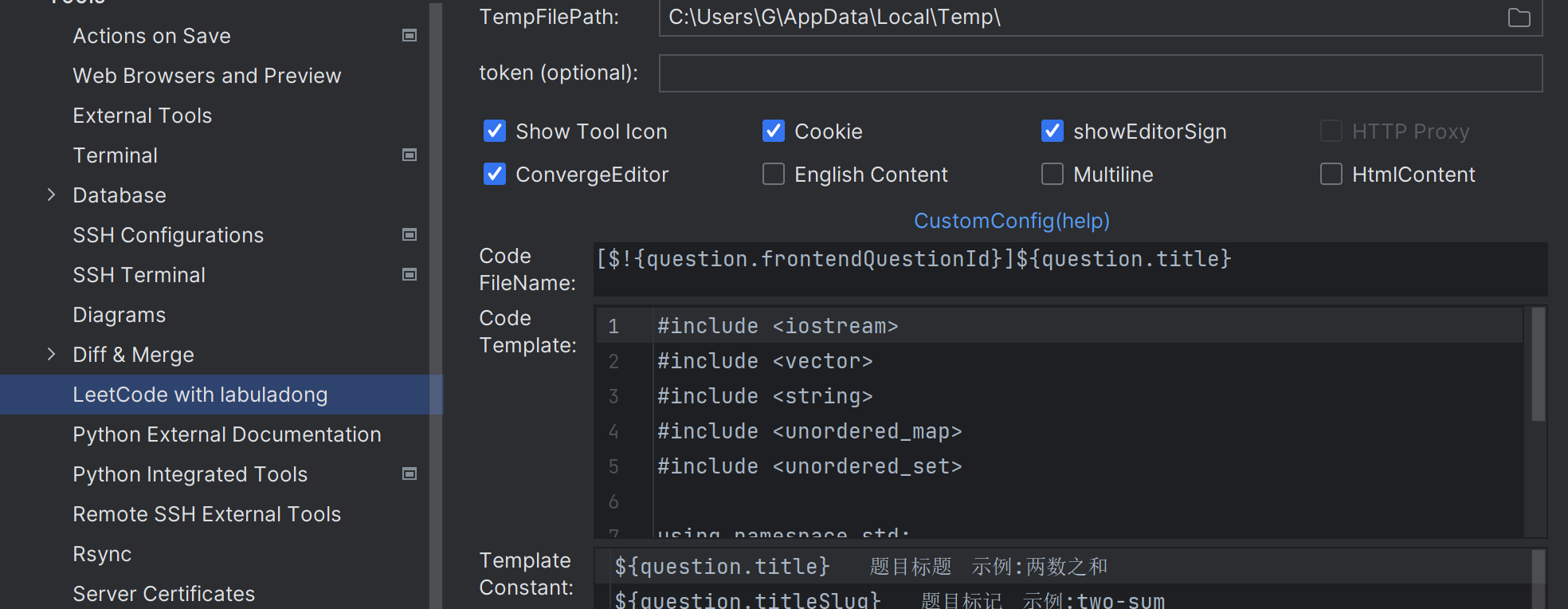
Task: Click project-level icon beside SSH Terminal
Action: tap(410, 274)
